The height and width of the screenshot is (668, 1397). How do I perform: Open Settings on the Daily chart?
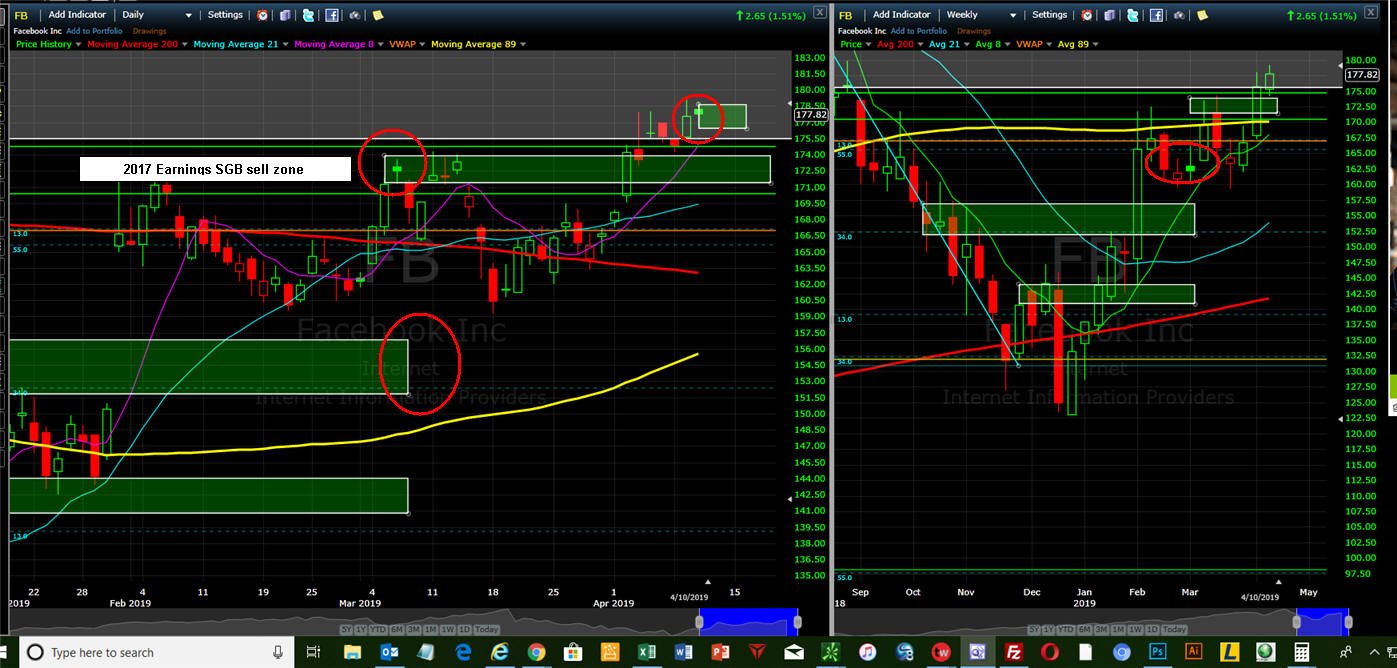225,15
